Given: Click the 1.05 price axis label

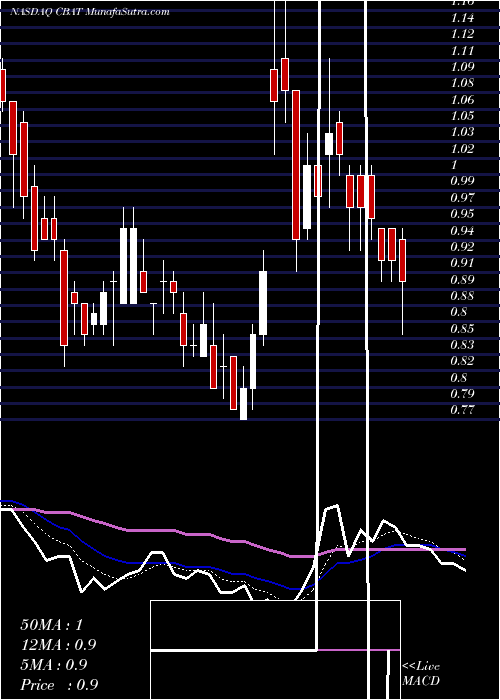Looking at the screenshot, I should click(462, 116).
